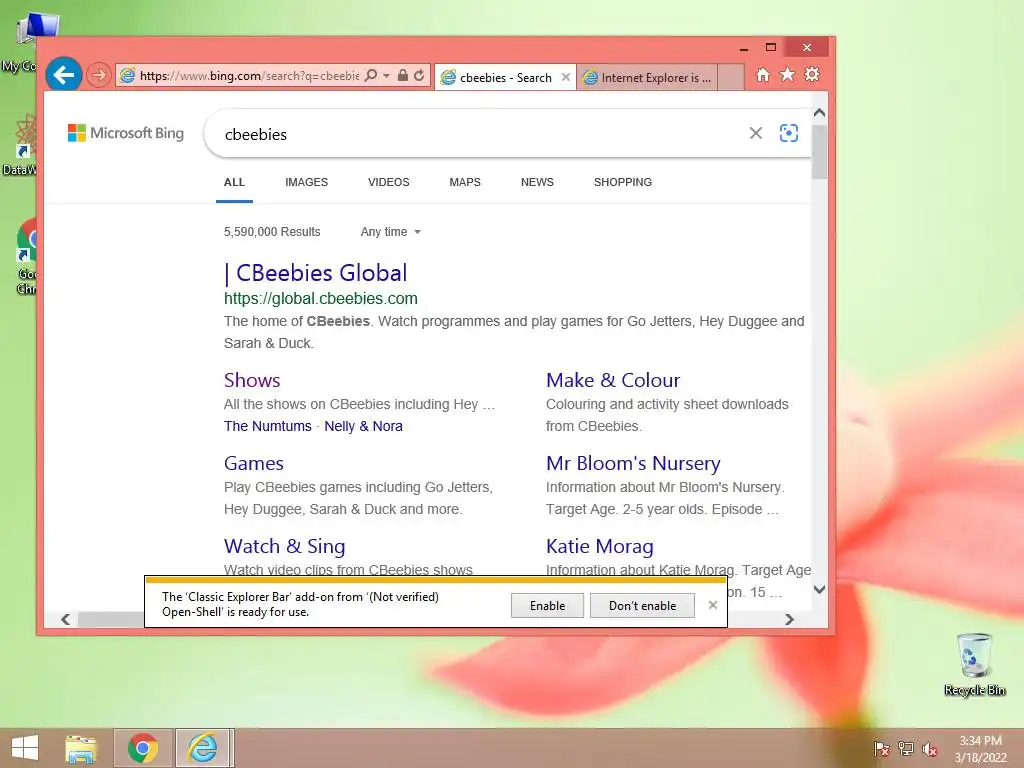Open the address bar autocomplete dropdown arrow
This screenshot has height=768, width=1024.
coord(387,76)
